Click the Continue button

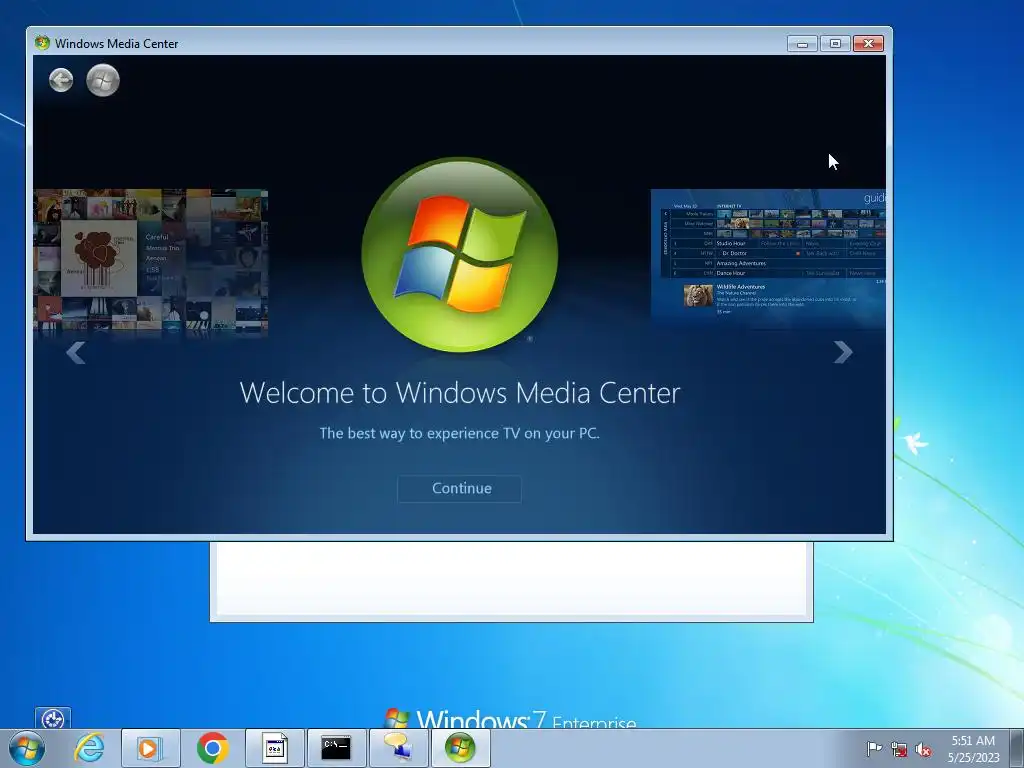pyautogui.click(x=459, y=488)
